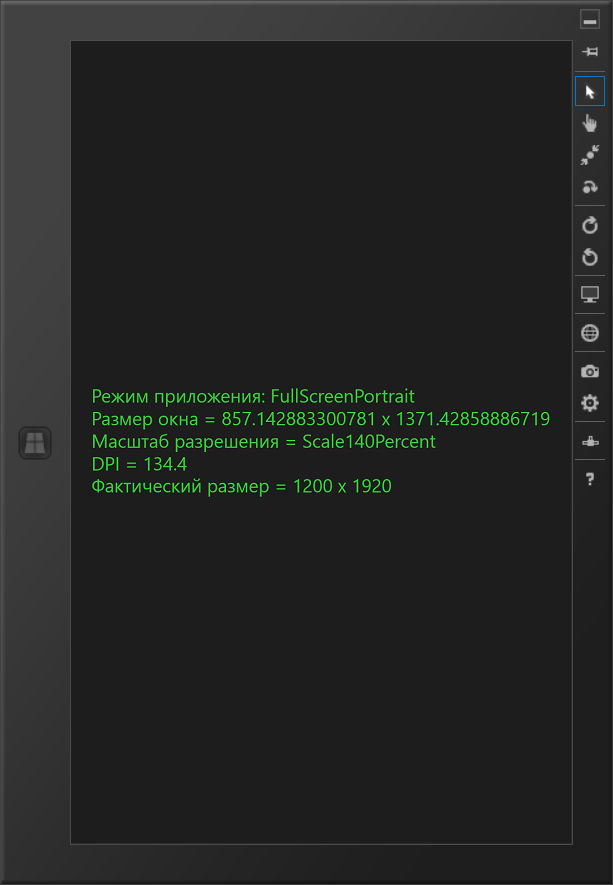Open help question mark icon
The width and height of the screenshot is (613, 885).
590,479
